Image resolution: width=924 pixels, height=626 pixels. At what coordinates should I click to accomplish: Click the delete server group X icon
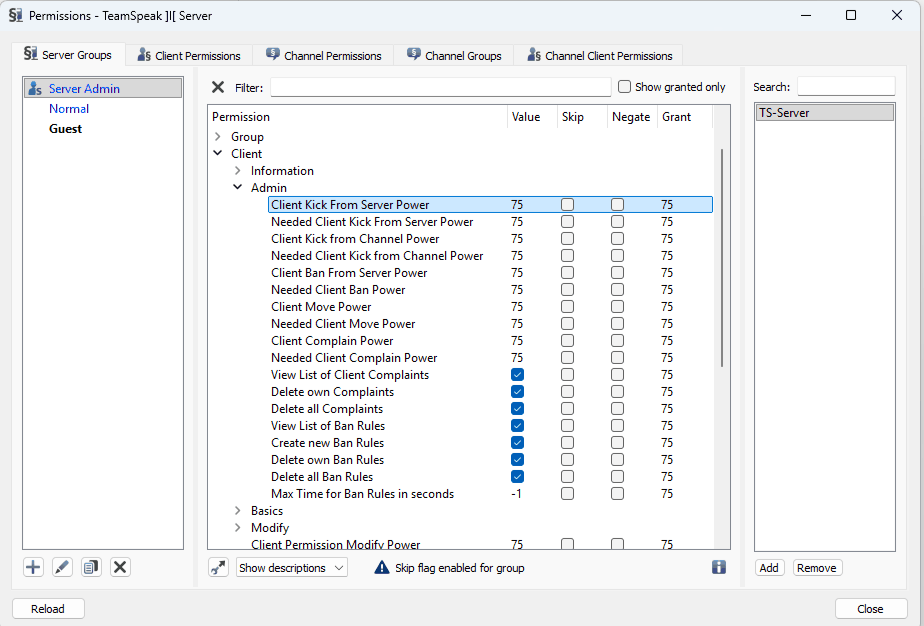coord(120,567)
